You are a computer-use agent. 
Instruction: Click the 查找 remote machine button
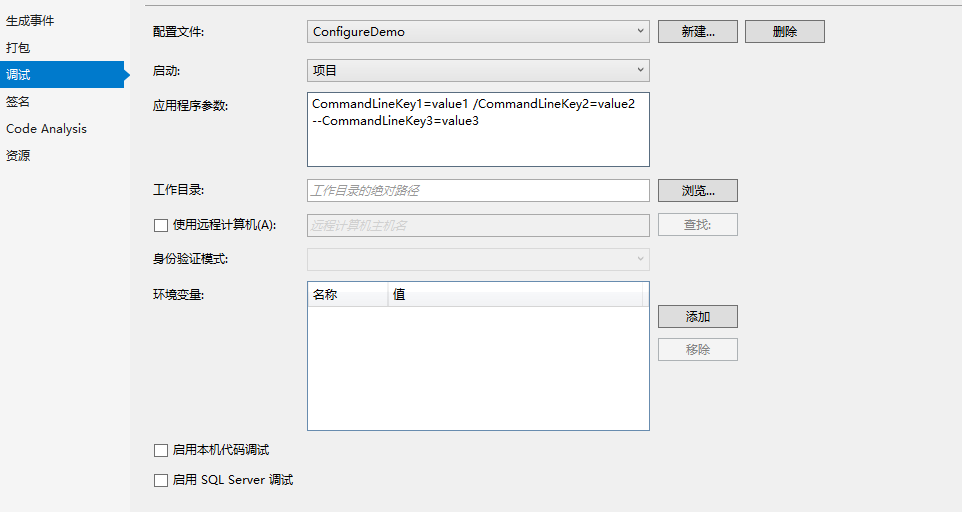(x=698, y=225)
